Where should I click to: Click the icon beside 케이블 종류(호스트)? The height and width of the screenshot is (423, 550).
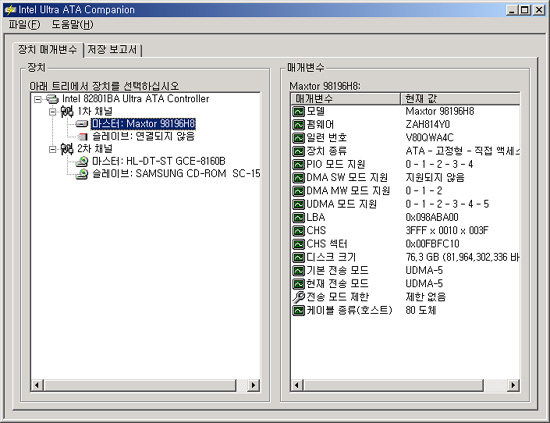tap(299, 311)
